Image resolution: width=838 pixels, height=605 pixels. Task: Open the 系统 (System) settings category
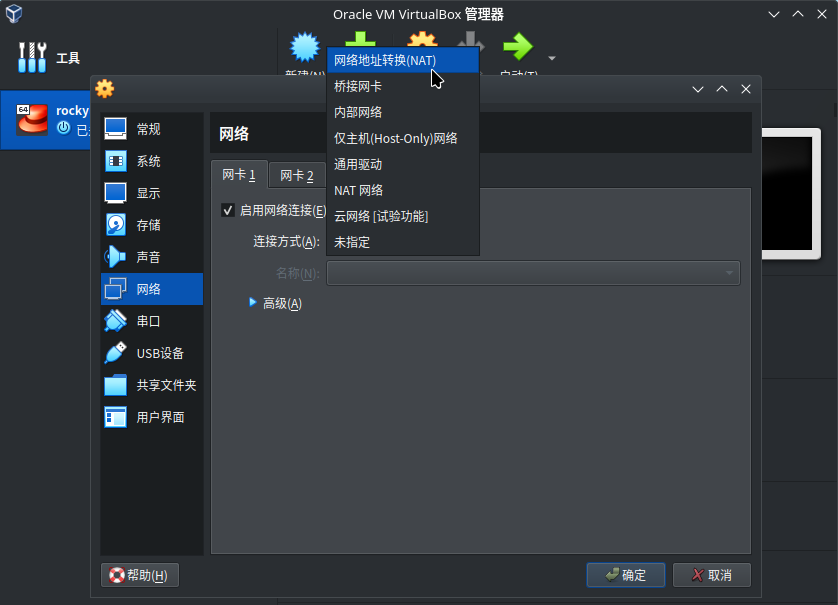152,161
